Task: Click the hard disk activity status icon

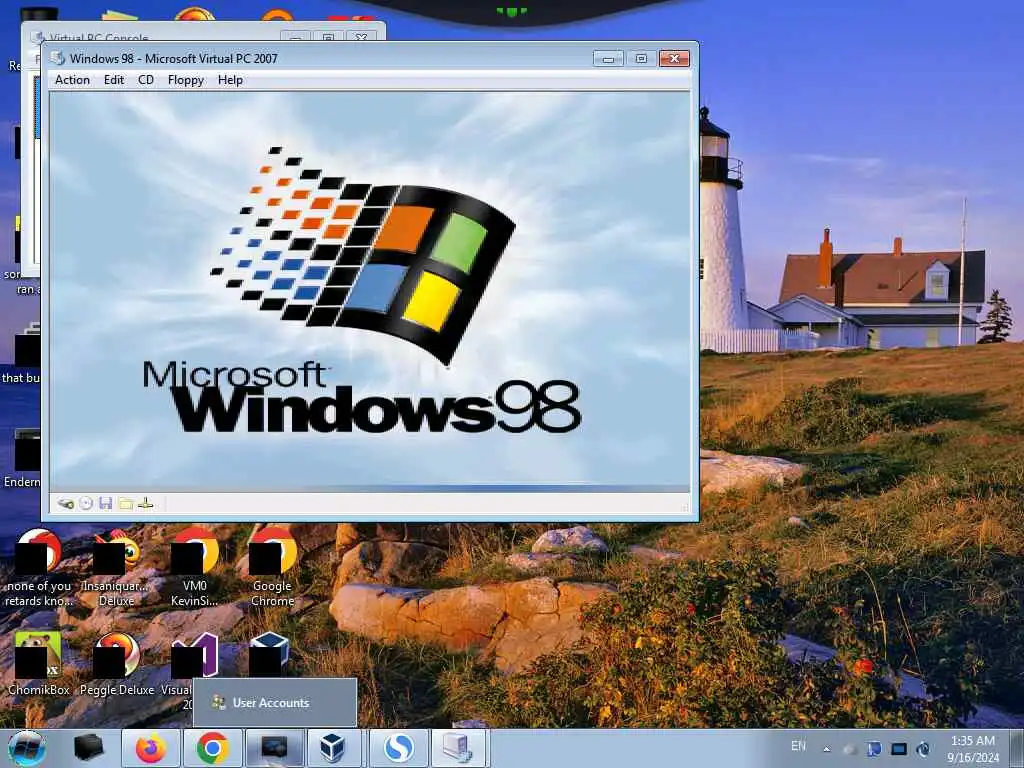Action: [65, 504]
